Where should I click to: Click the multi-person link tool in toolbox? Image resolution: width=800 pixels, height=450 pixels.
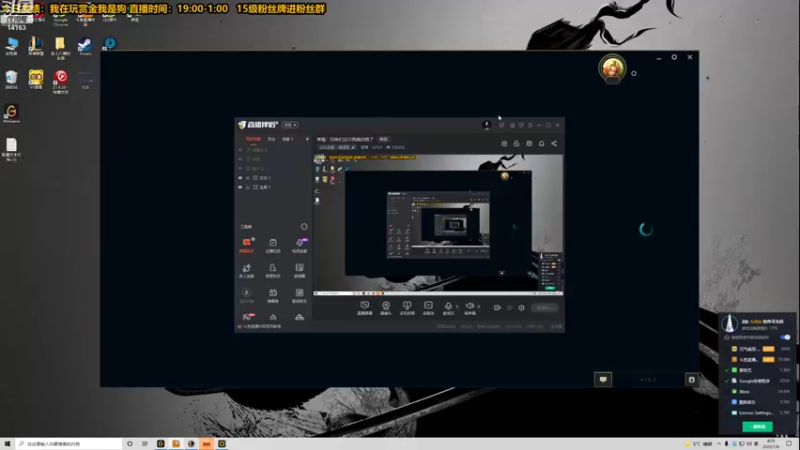[246, 270]
